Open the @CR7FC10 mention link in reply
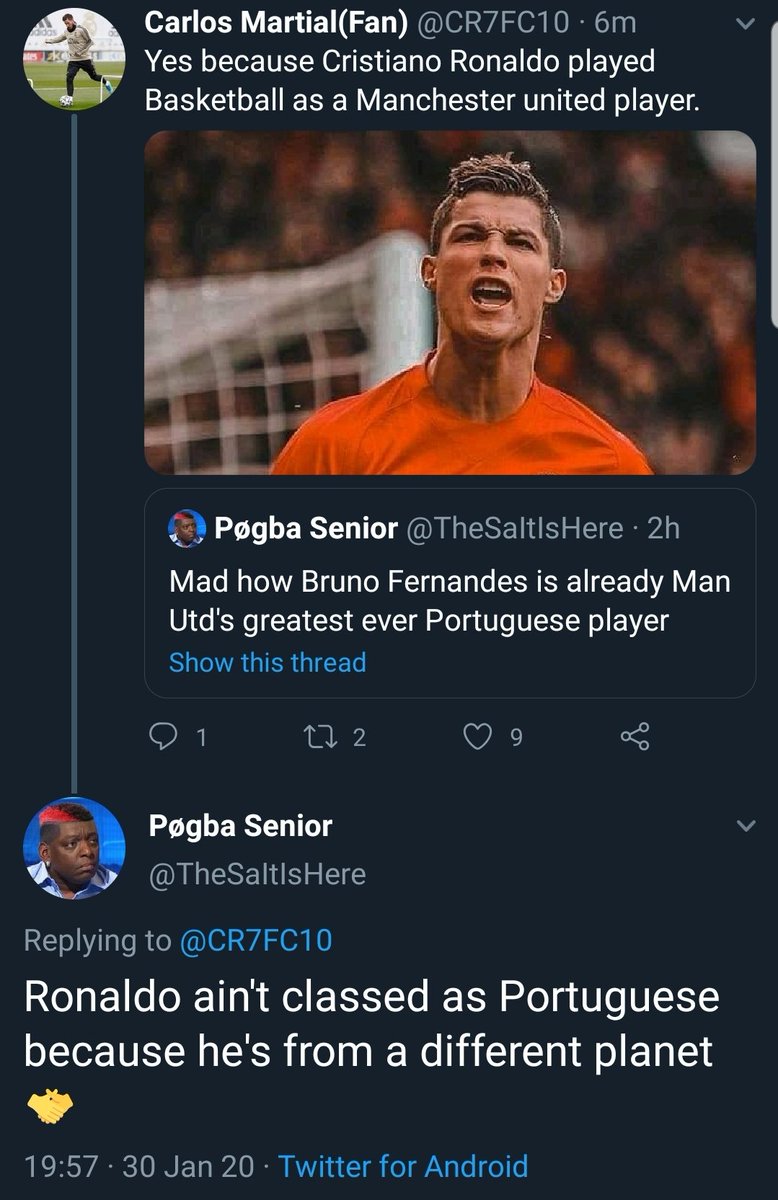The height and width of the screenshot is (1200, 778). (255, 940)
